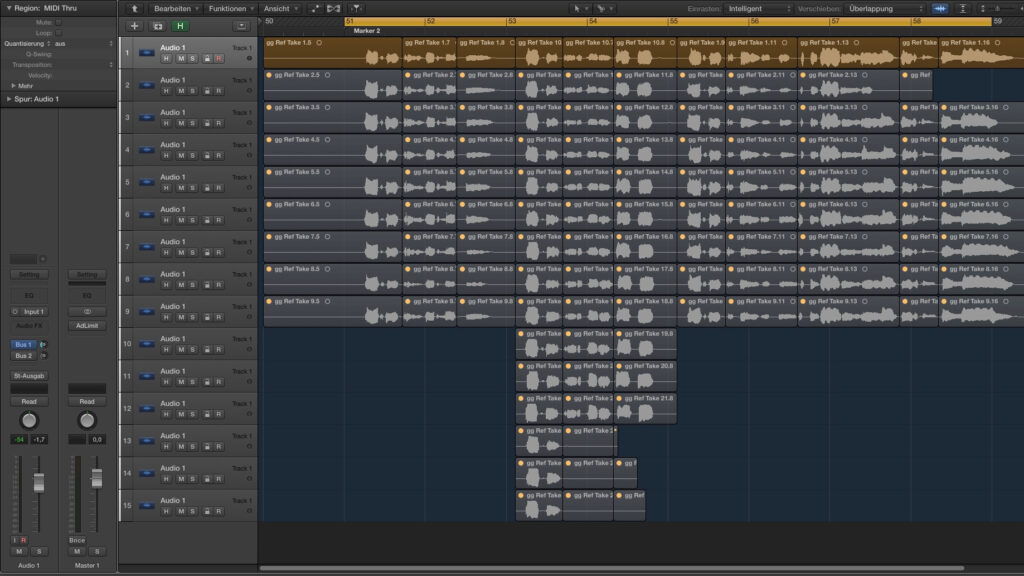1024x576 pixels.
Task: Open the Funktionen menu
Action: (x=231, y=8)
